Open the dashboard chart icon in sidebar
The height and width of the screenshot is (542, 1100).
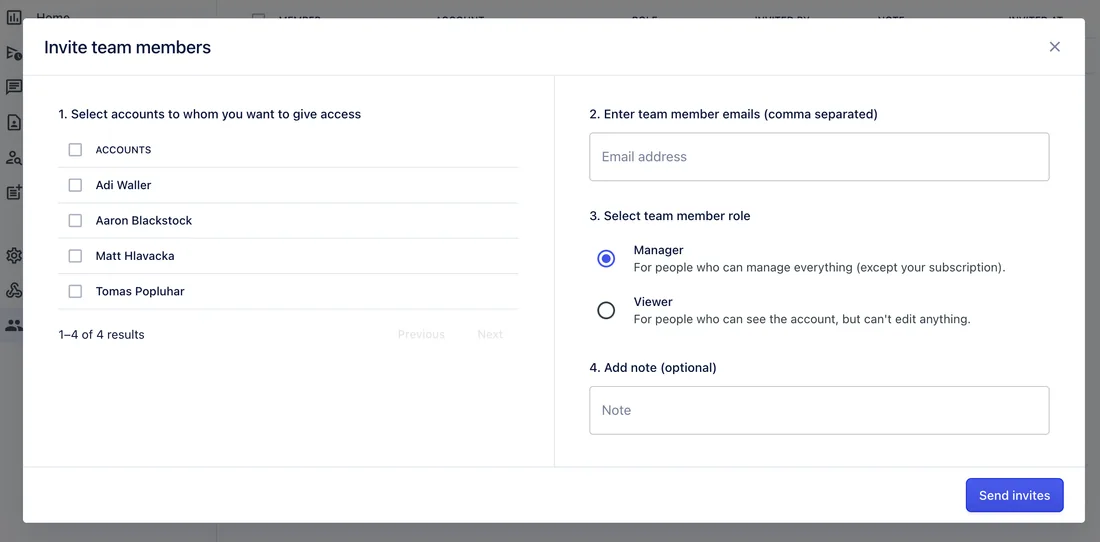pos(13,18)
